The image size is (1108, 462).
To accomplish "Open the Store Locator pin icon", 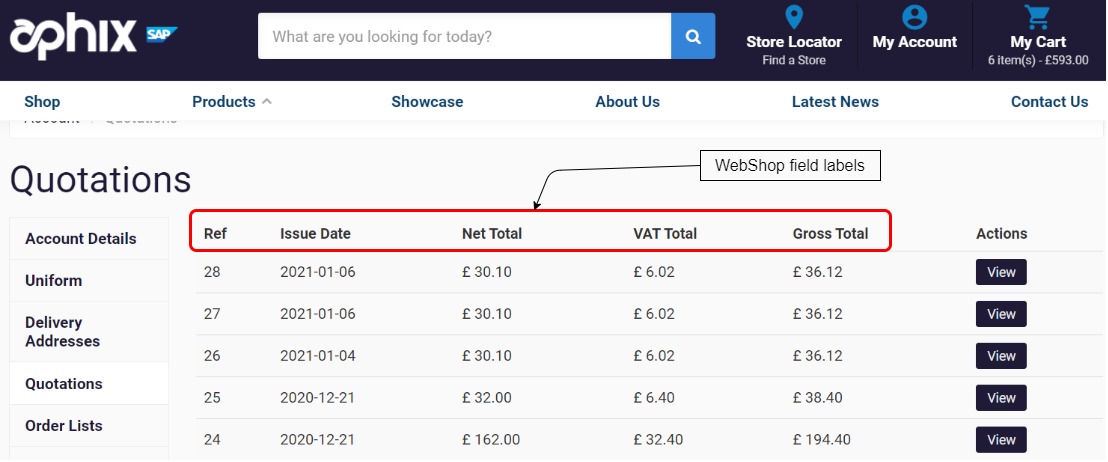I will pyautogui.click(x=794, y=17).
